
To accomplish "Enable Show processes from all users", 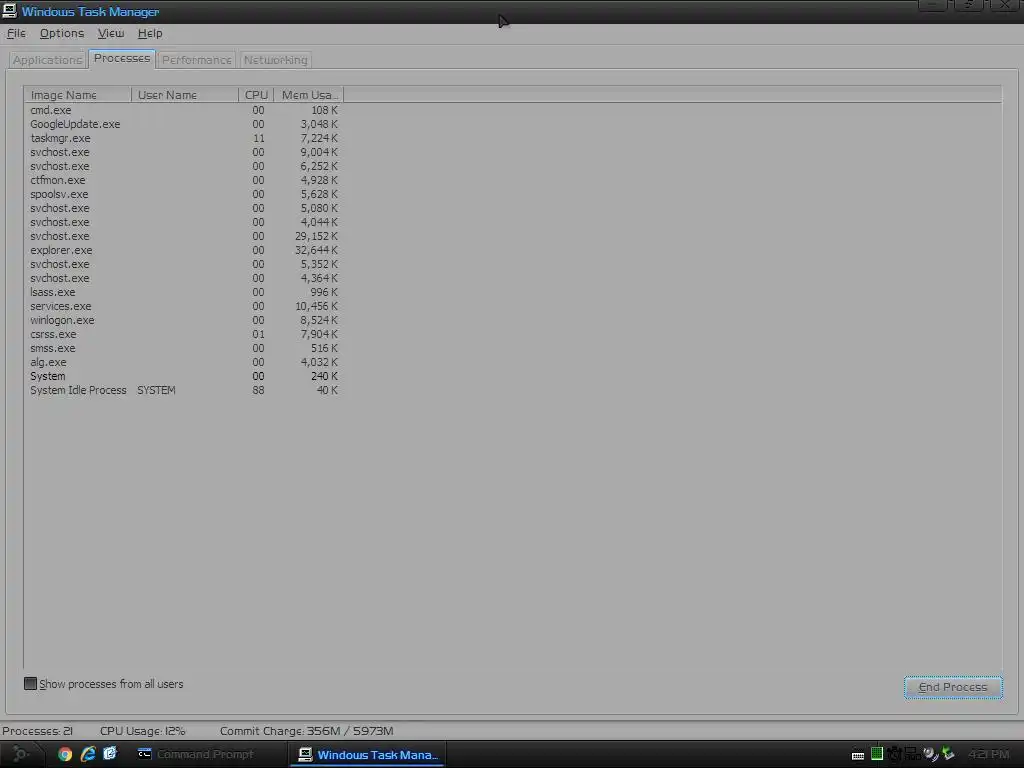I will 31,684.
